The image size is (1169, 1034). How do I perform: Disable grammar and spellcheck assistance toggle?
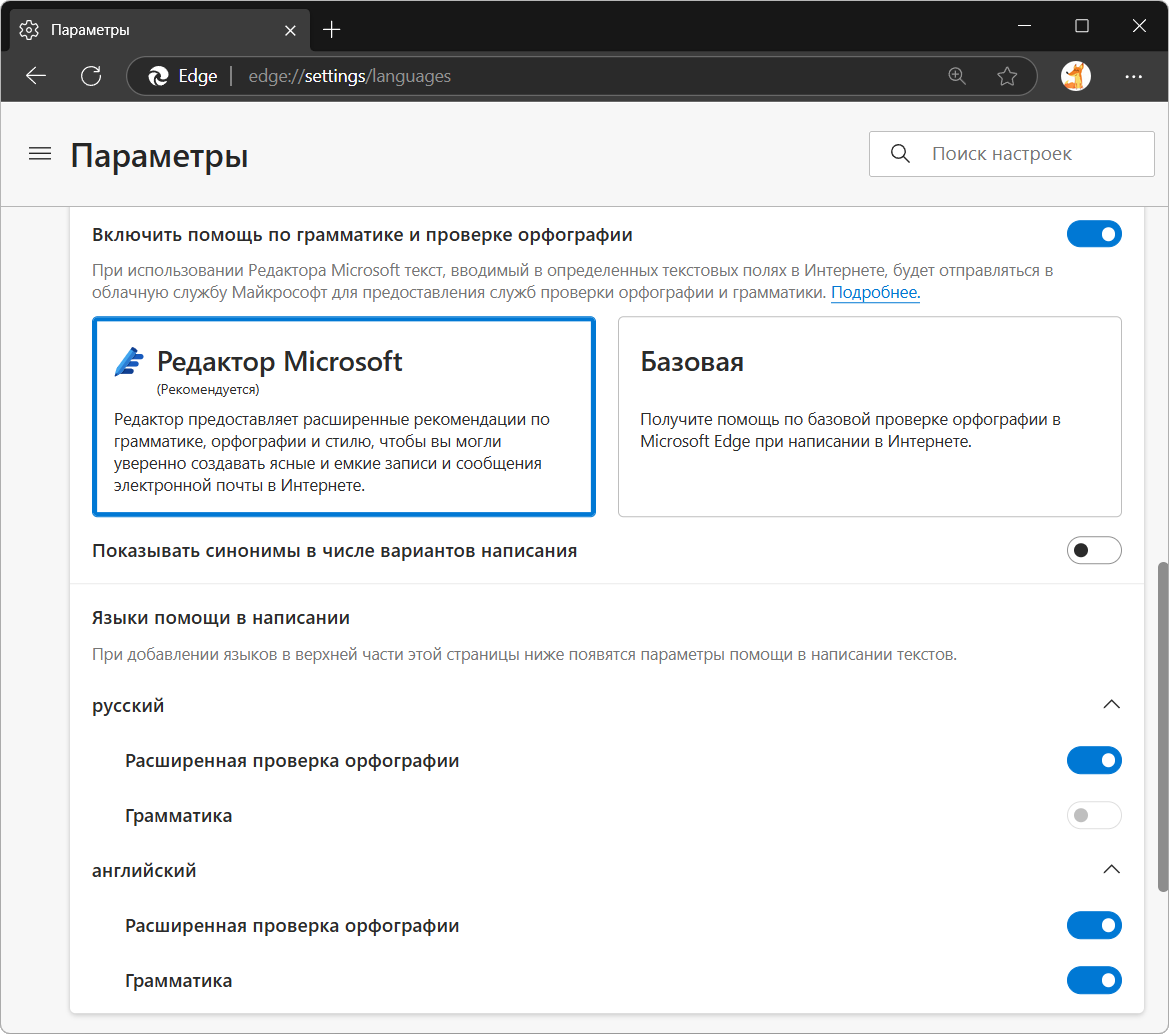tap(1094, 234)
